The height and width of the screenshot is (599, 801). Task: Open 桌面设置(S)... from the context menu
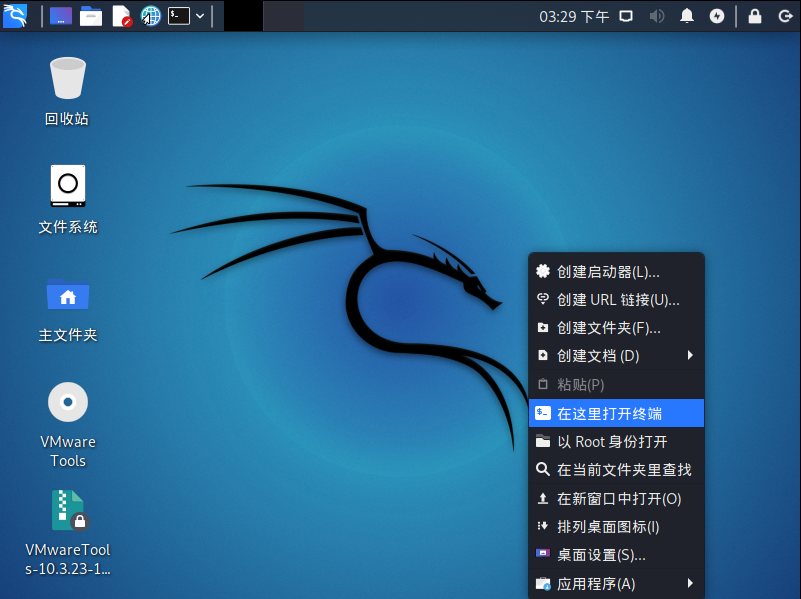pyautogui.click(x=616, y=555)
